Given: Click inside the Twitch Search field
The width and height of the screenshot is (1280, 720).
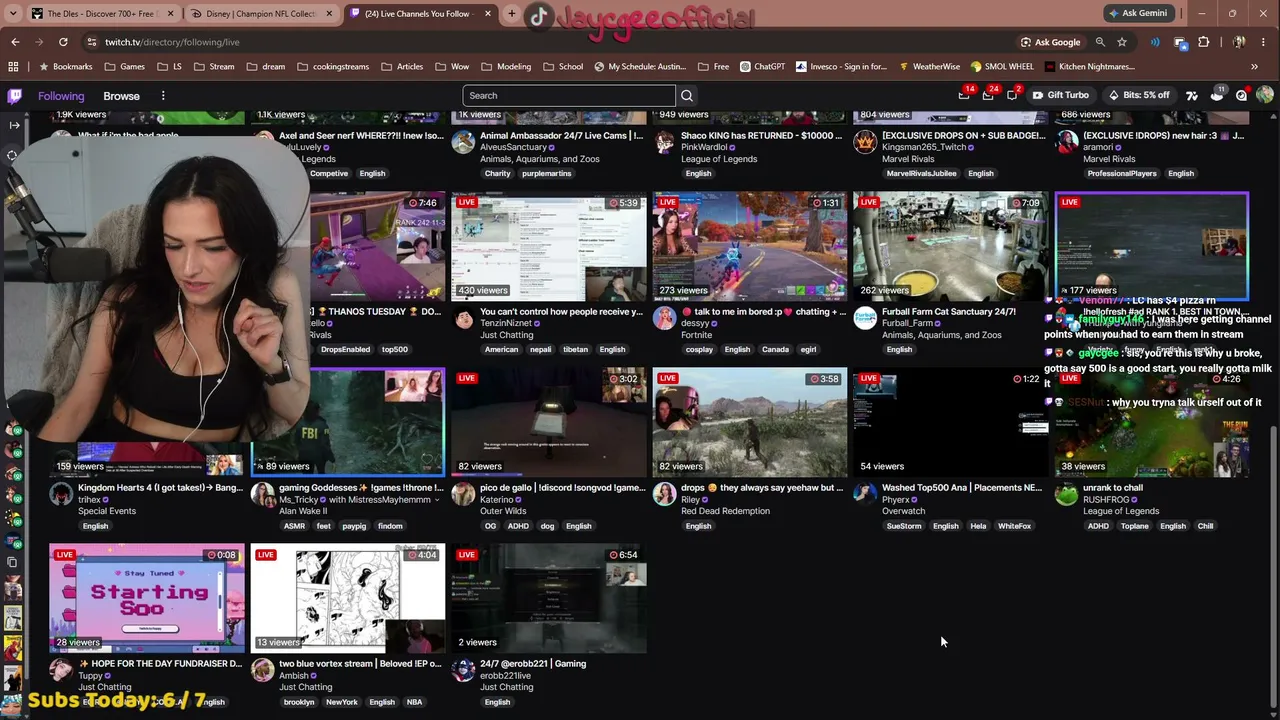Looking at the screenshot, I should [569, 96].
